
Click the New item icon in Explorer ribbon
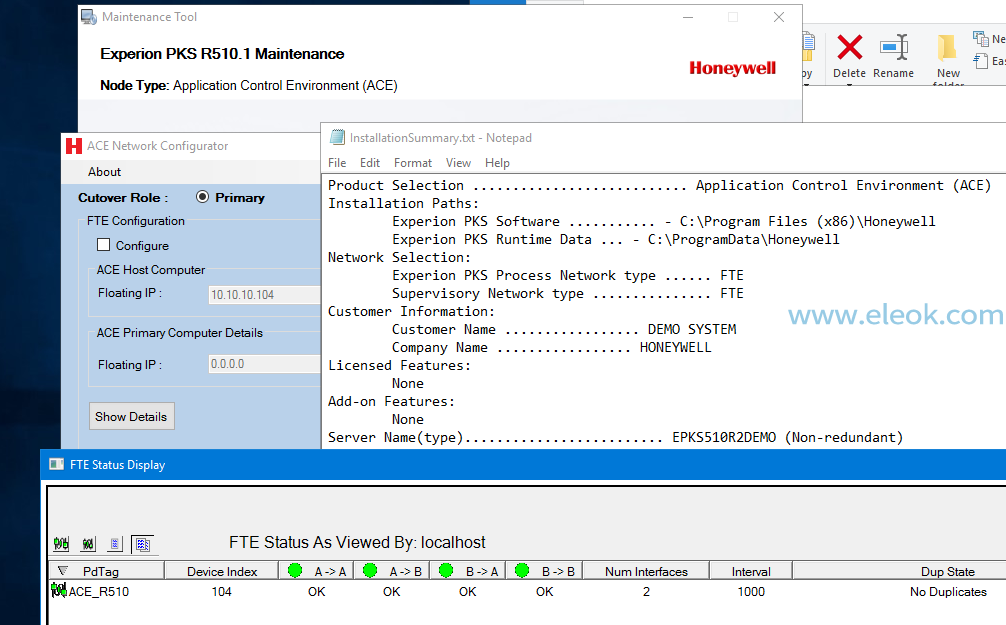(981, 39)
